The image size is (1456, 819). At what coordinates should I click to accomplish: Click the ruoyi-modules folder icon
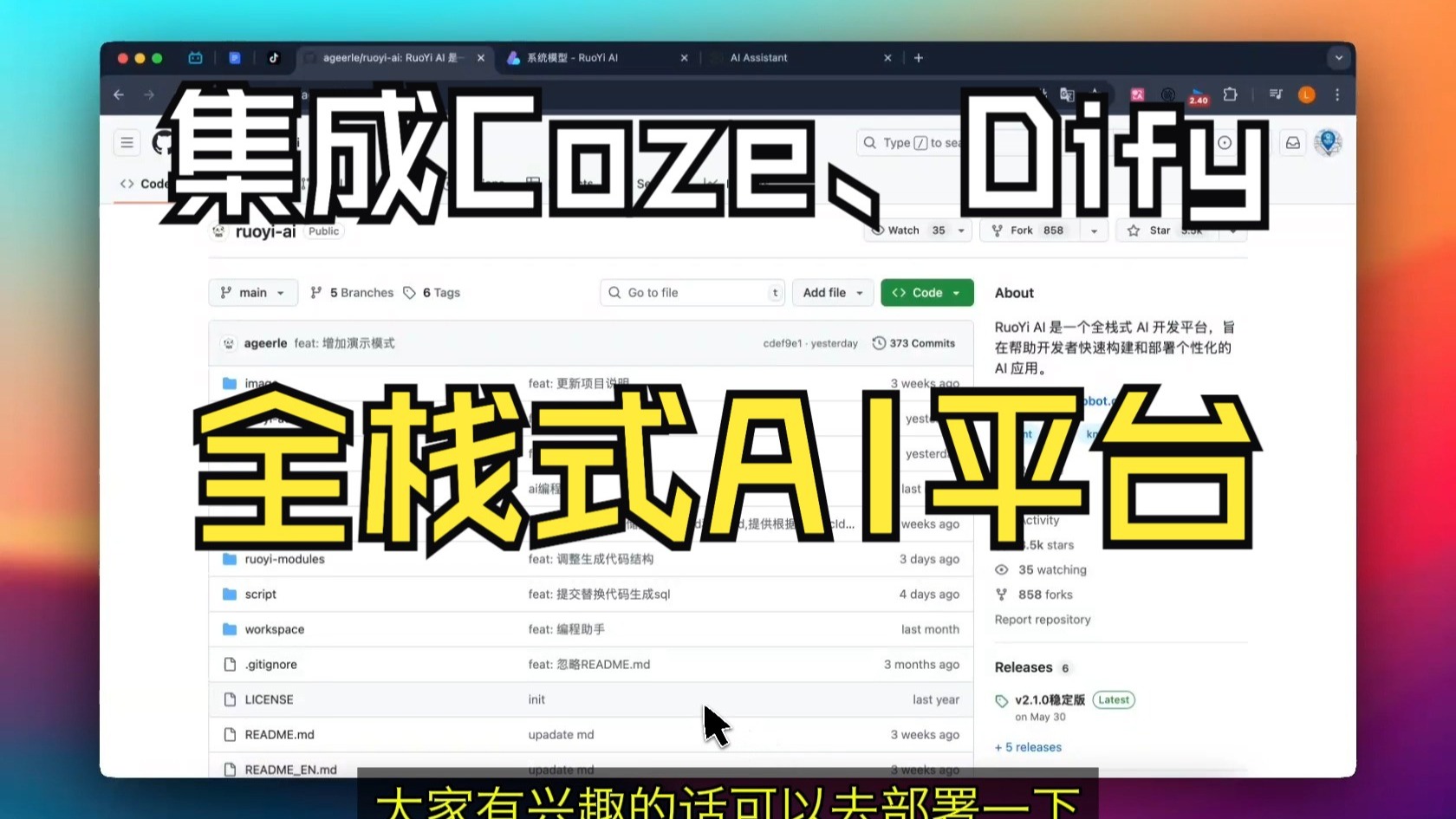pos(230,559)
